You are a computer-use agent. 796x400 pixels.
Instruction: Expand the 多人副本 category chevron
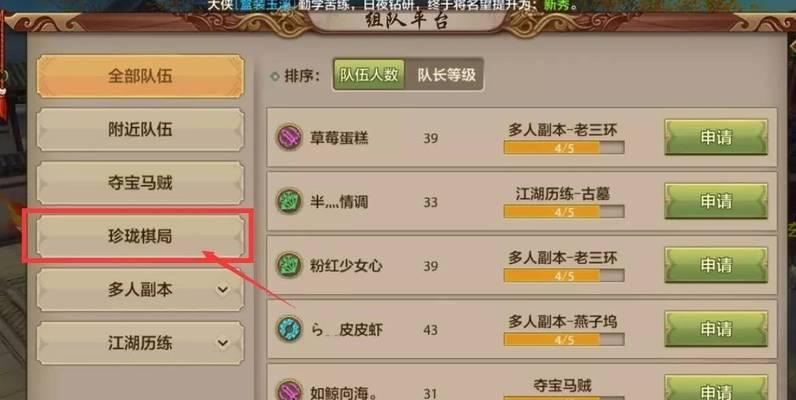click(222, 290)
